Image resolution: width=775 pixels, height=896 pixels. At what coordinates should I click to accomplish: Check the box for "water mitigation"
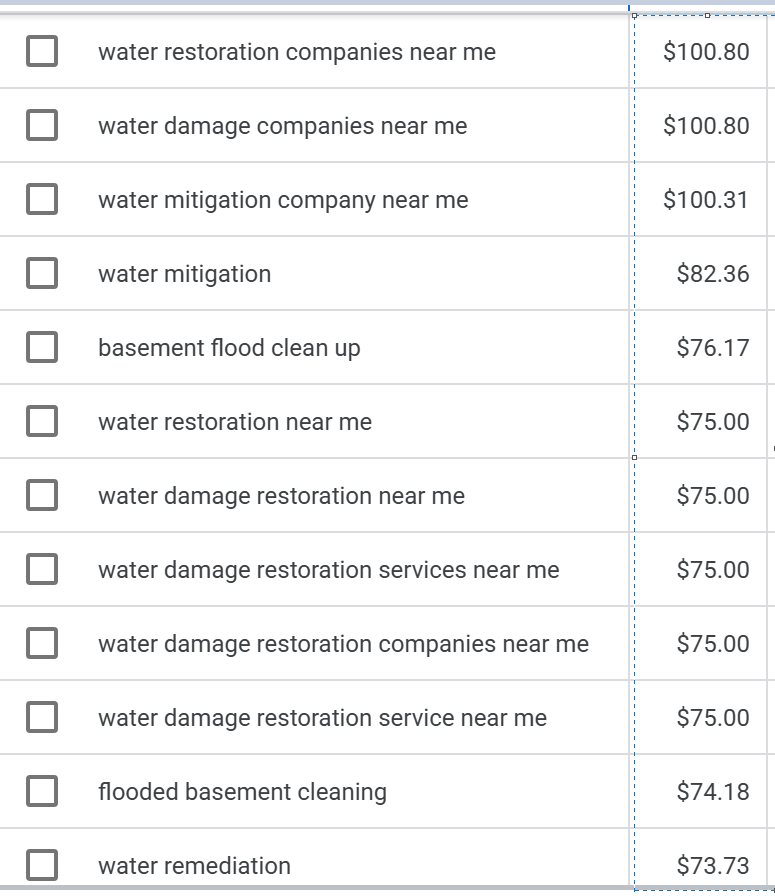pos(41,273)
